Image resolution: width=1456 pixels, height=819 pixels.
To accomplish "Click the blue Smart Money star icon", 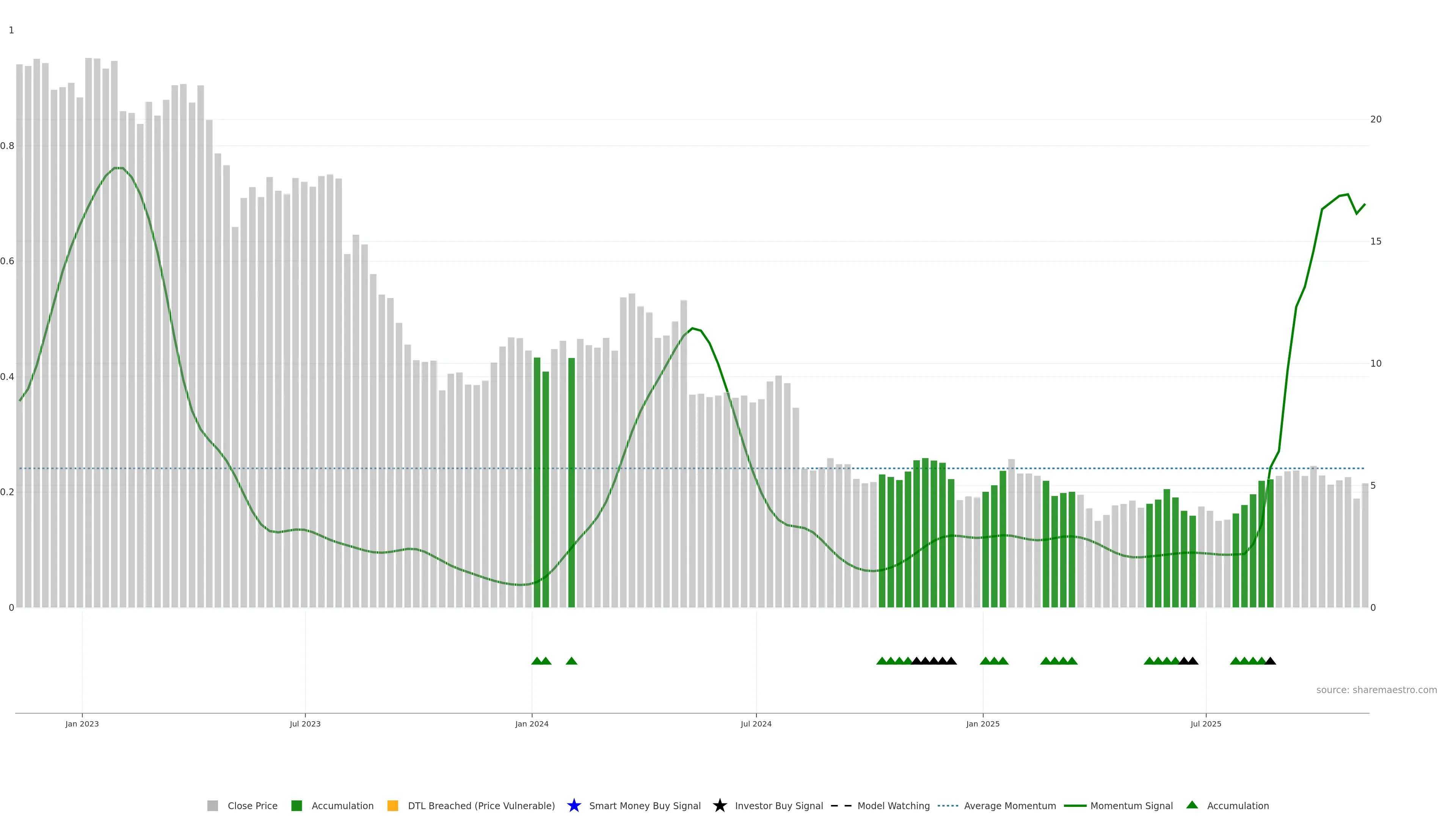I will [x=574, y=805].
